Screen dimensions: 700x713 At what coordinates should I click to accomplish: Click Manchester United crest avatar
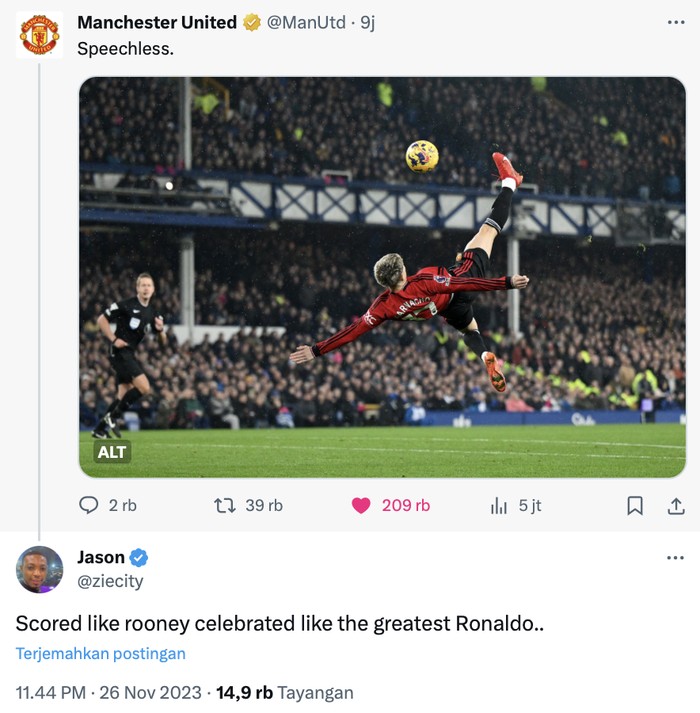(x=40, y=35)
